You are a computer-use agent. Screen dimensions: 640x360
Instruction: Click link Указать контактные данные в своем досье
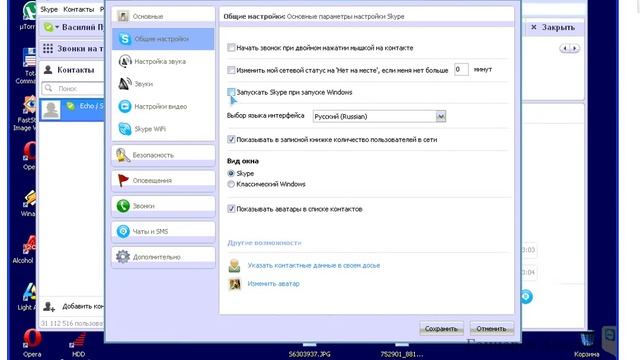pos(313,266)
